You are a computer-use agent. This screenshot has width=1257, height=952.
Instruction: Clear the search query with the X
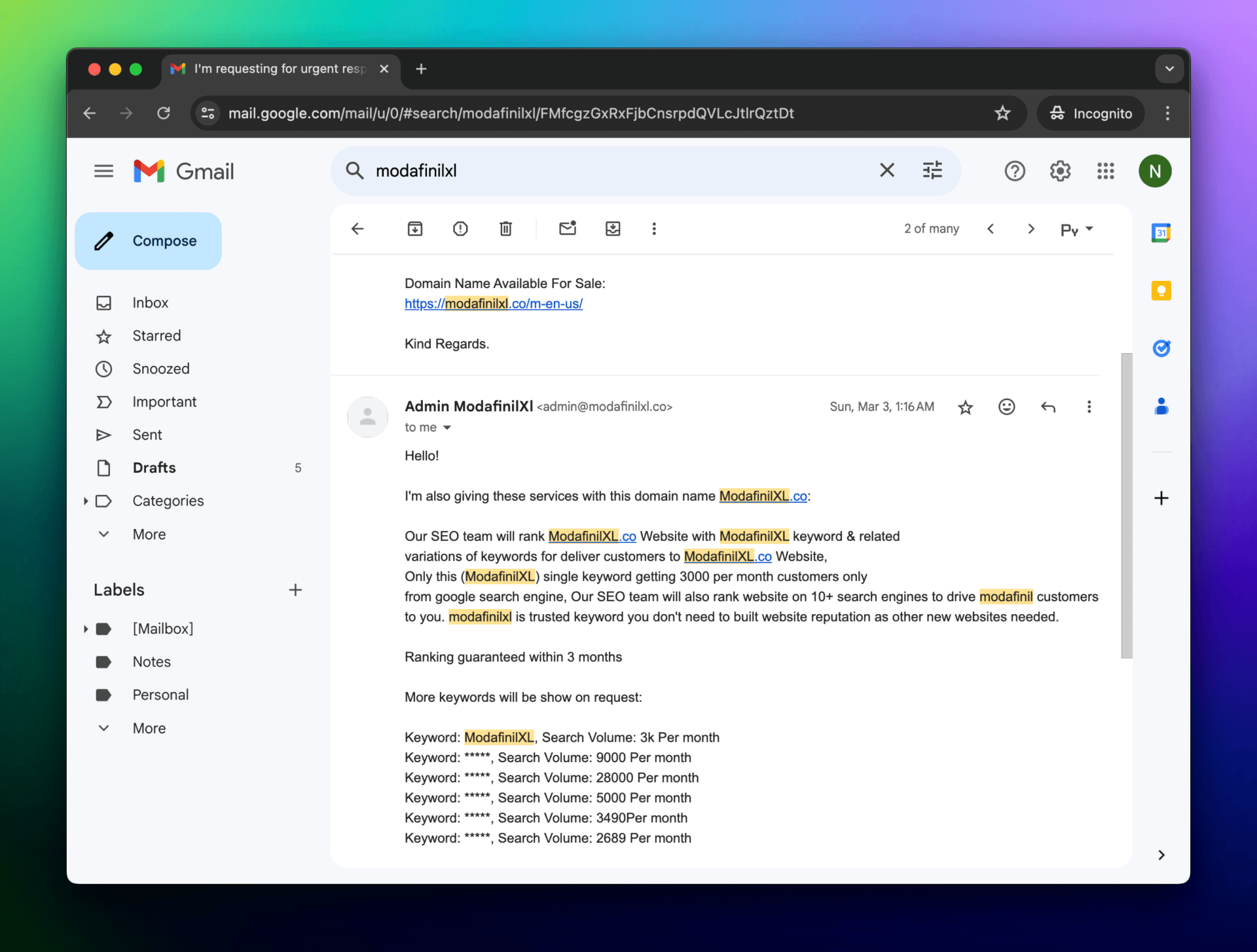pyautogui.click(x=887, y=171)
